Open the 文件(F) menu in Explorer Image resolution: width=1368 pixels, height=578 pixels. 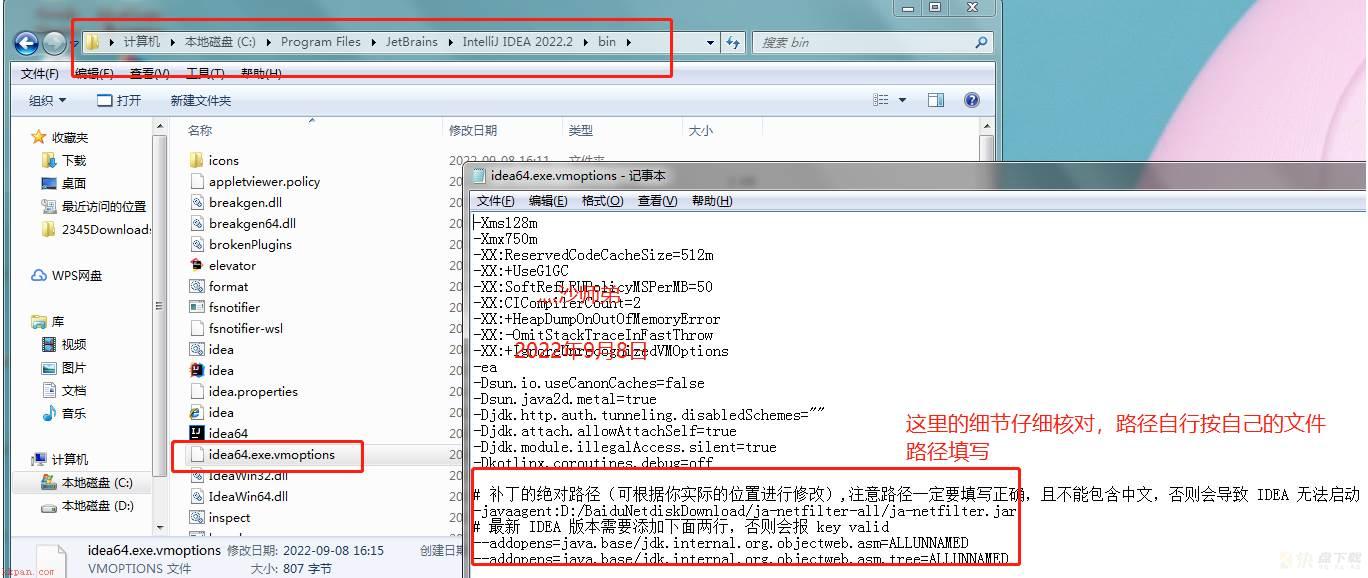click(x=40, y=73)
